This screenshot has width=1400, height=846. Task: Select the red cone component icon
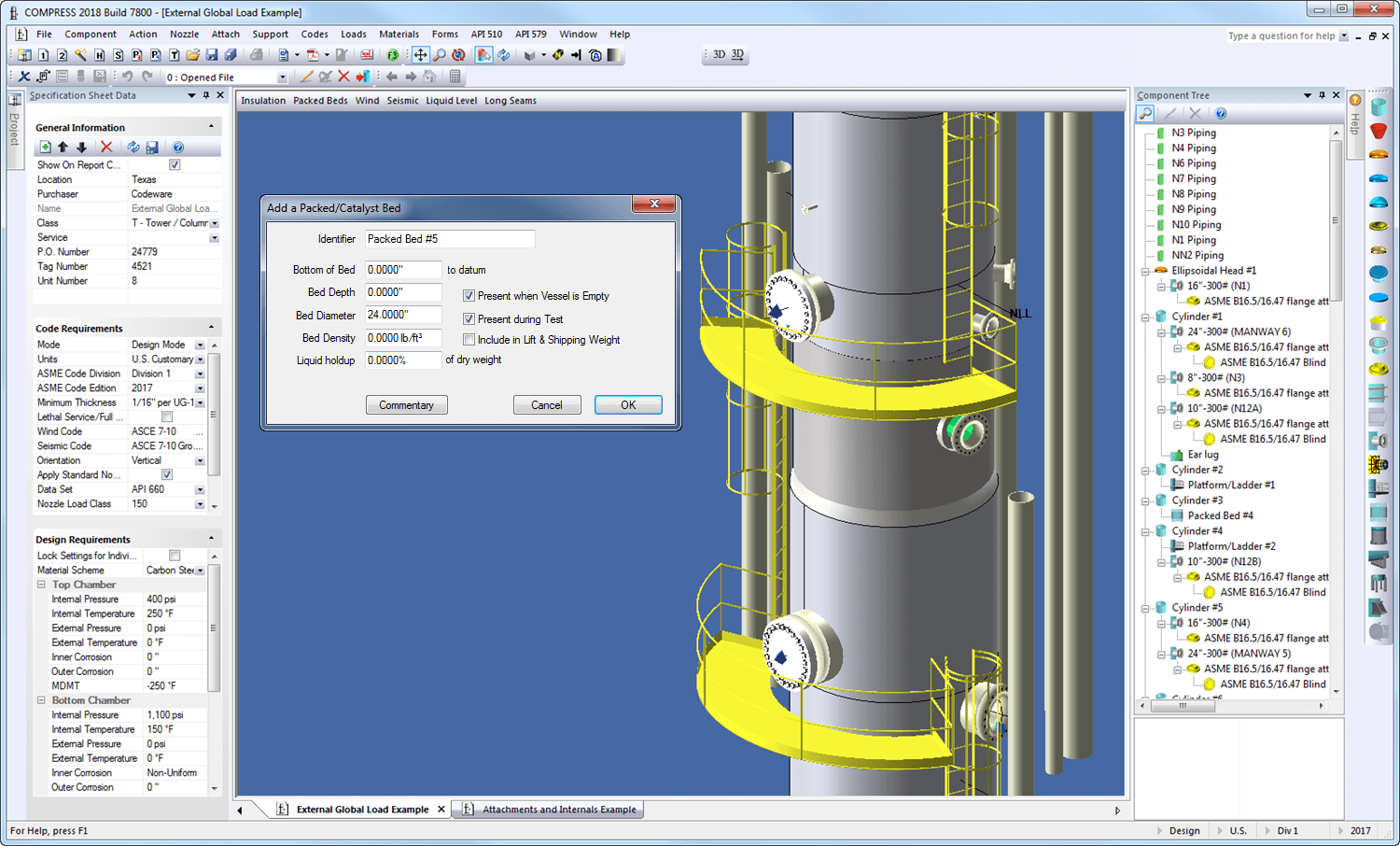pos(1379,131)
